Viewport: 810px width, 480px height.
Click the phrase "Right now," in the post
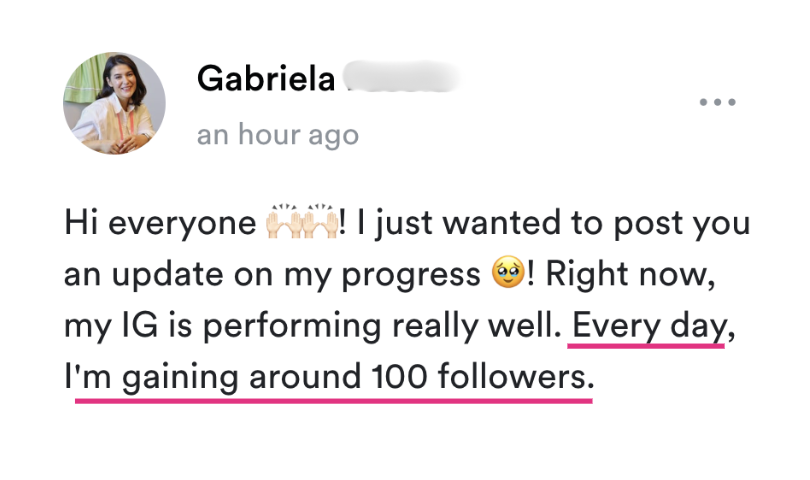click(x=630, y=274)
